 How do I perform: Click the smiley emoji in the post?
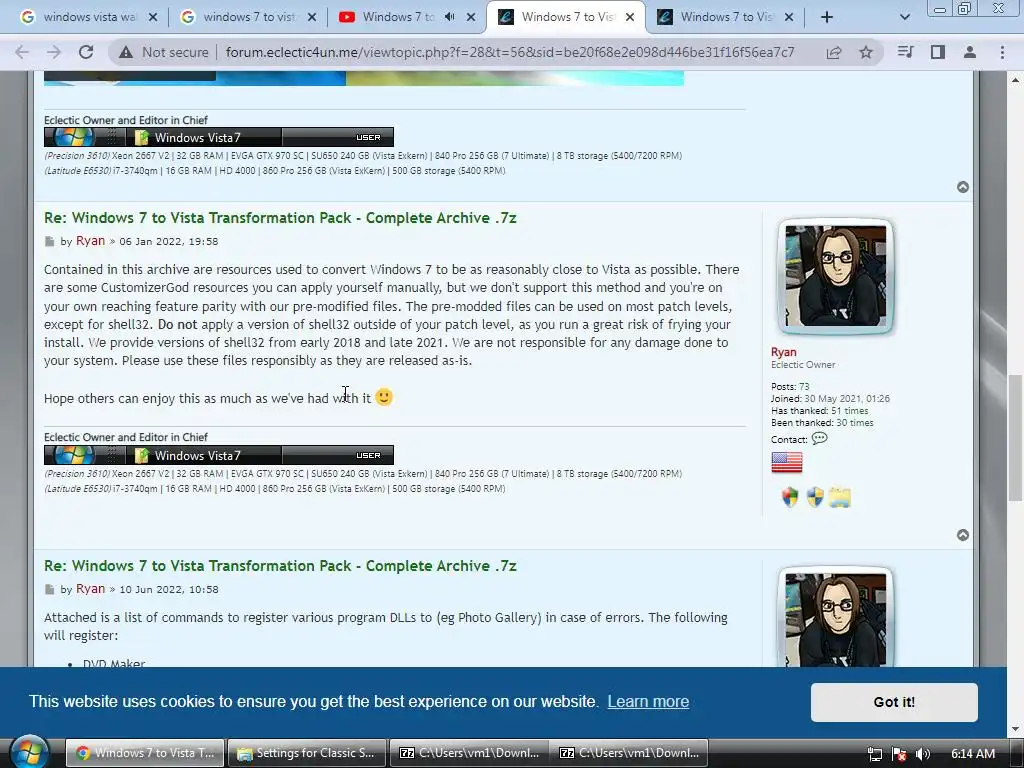pyautogui.click(x=384, y=397)
